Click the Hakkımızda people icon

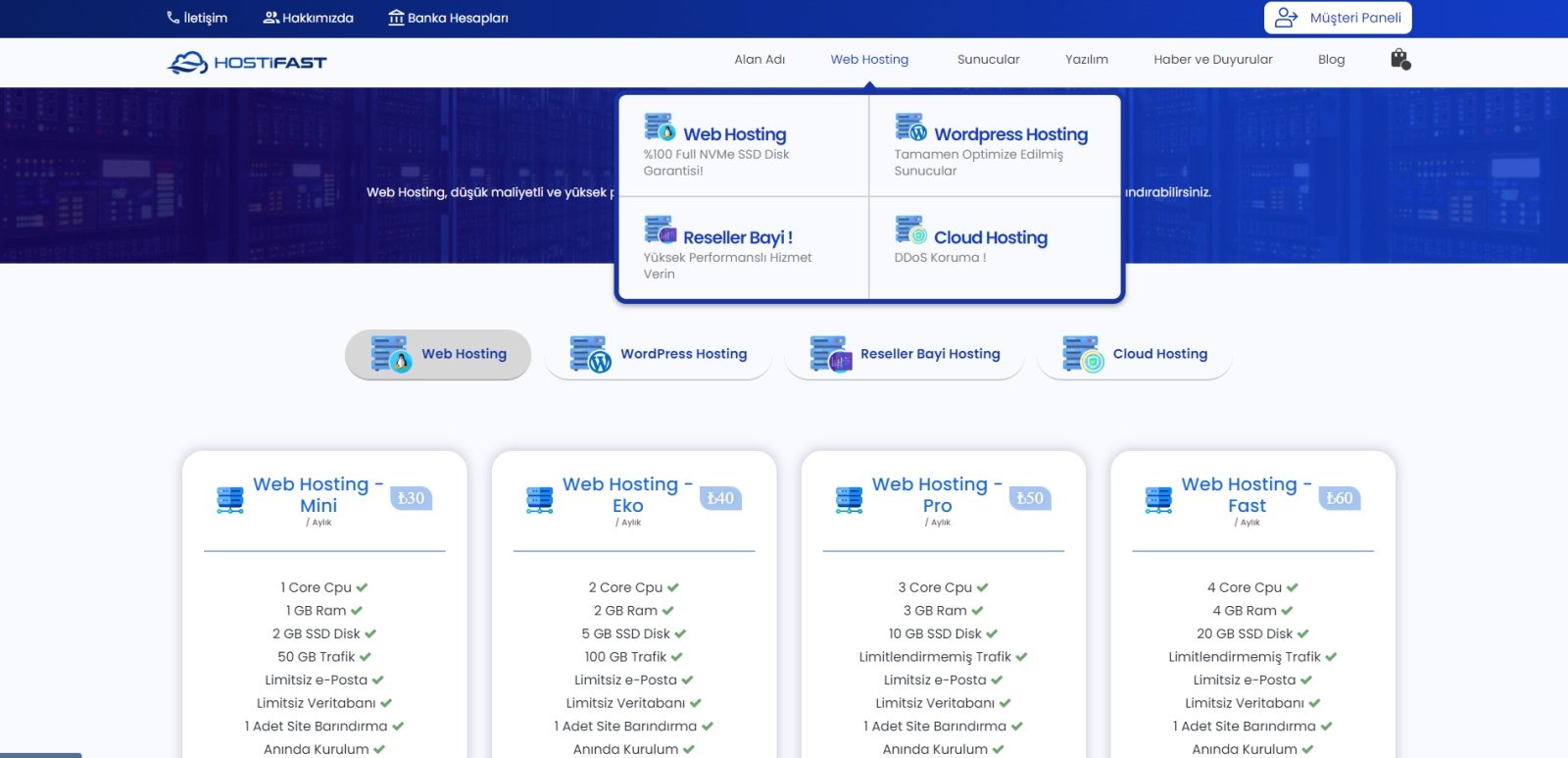271,18
